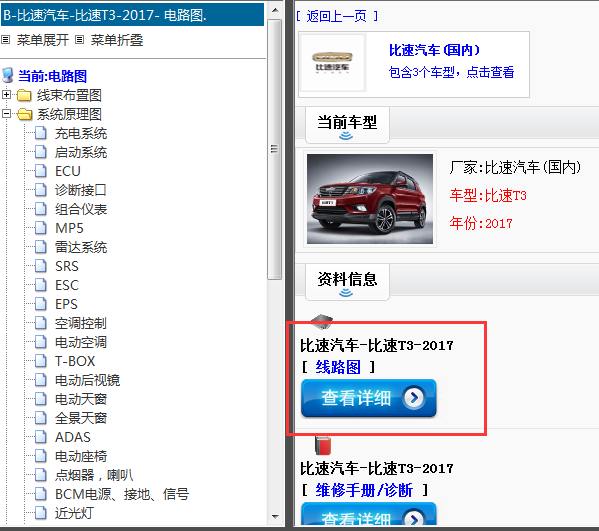Click the 菜单展开 icon
Viewport: 599px width, 531px height.
5,39
